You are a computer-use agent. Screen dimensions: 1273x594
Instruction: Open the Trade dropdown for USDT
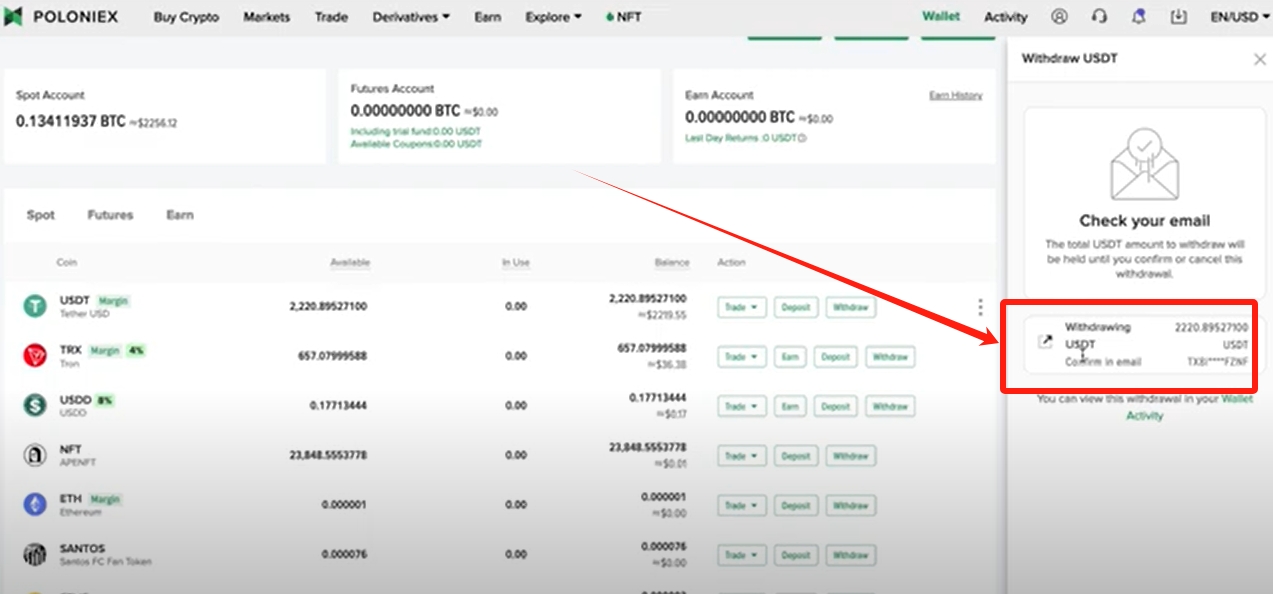[741, 307]
